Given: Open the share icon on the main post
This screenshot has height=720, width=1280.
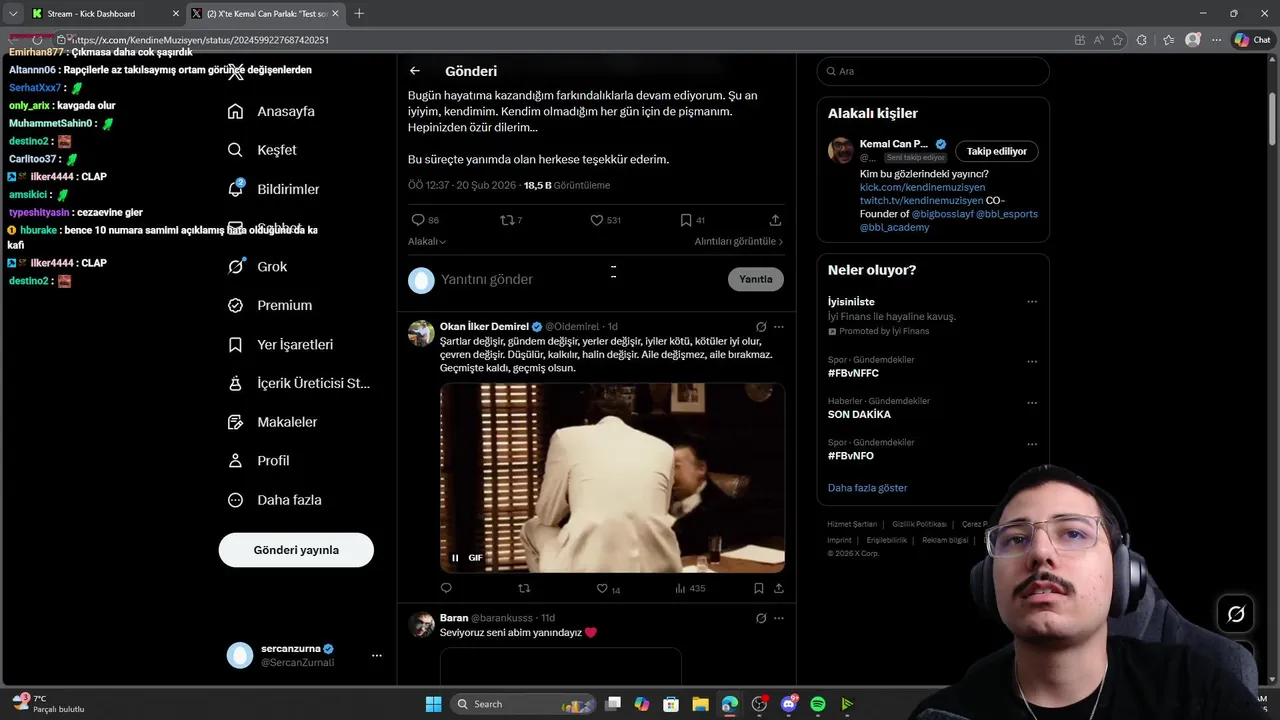Looking at the screenshot, I should point(775,220).
